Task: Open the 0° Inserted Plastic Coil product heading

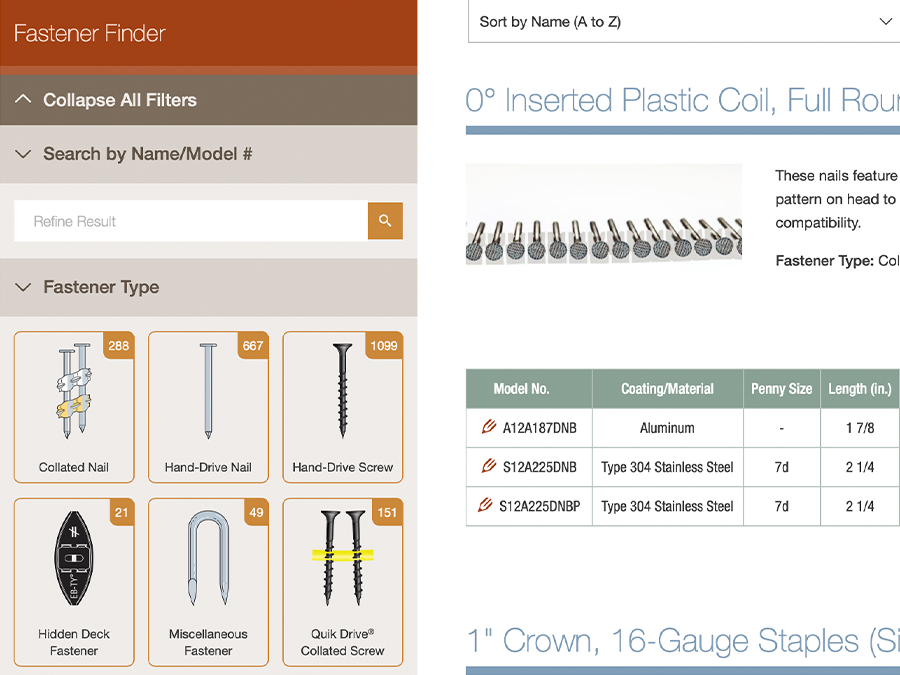Action: [682, 100]
